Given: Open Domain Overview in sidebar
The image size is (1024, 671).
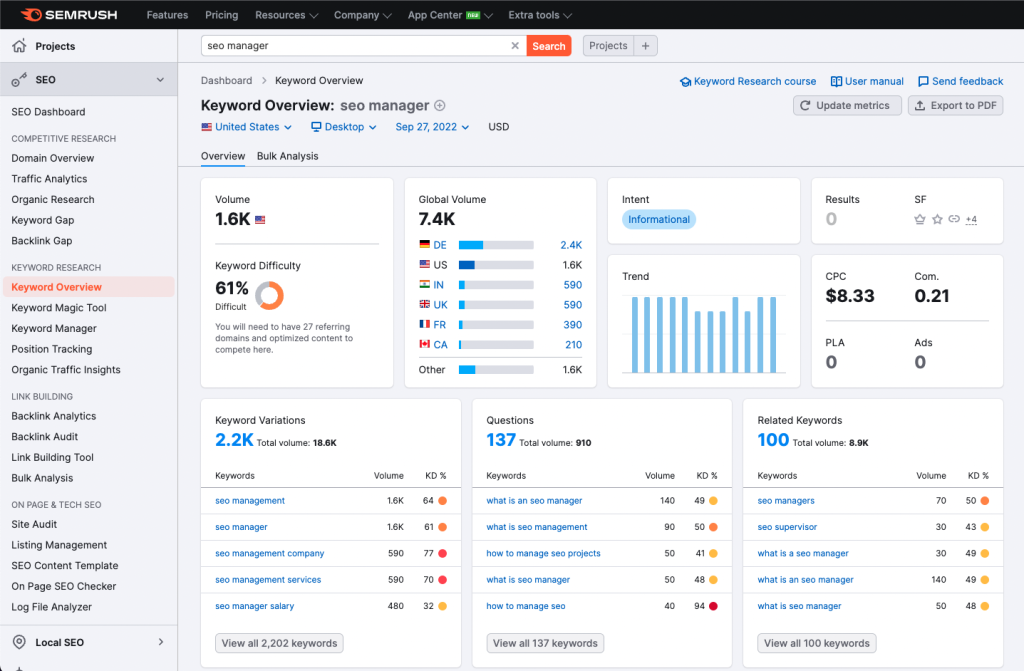Looking at the screenshot, I should click(53, 158).
